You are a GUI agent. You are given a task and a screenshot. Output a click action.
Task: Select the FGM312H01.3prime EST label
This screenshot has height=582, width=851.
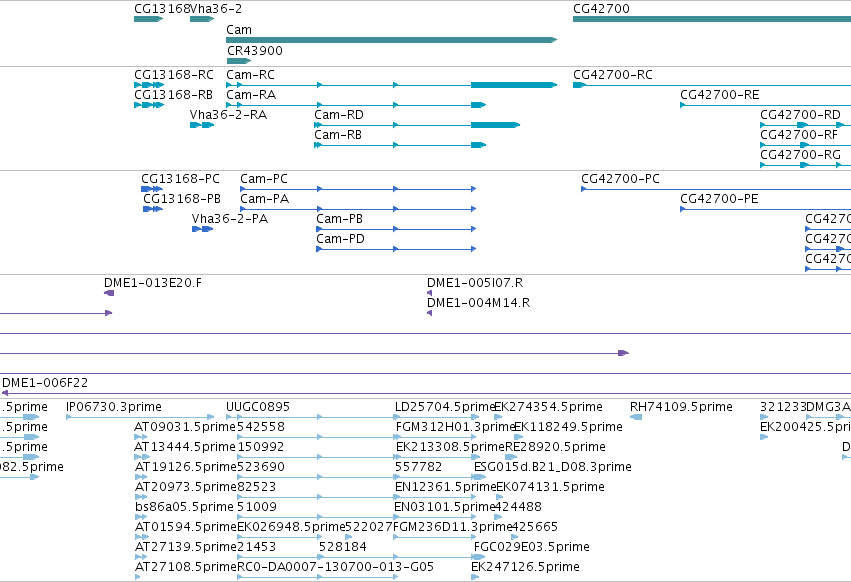[455, 427]
